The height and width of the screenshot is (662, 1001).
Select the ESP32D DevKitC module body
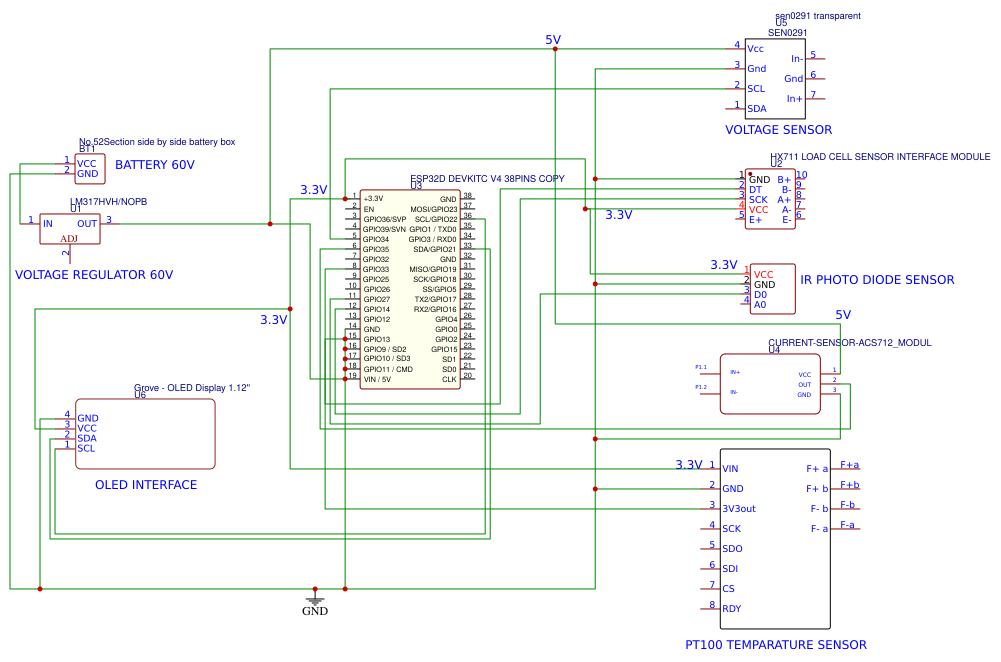[x=410, y=289]
